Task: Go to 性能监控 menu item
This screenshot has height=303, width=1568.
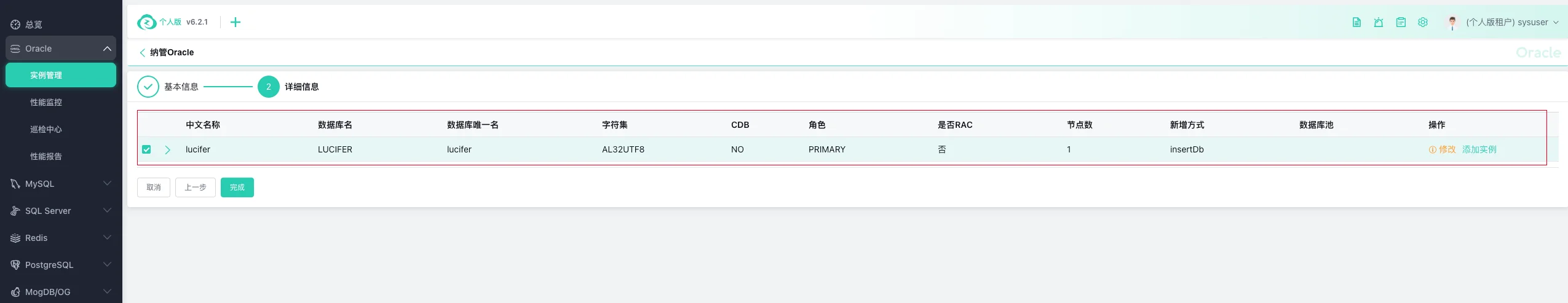Action: (x=46, y=103)
